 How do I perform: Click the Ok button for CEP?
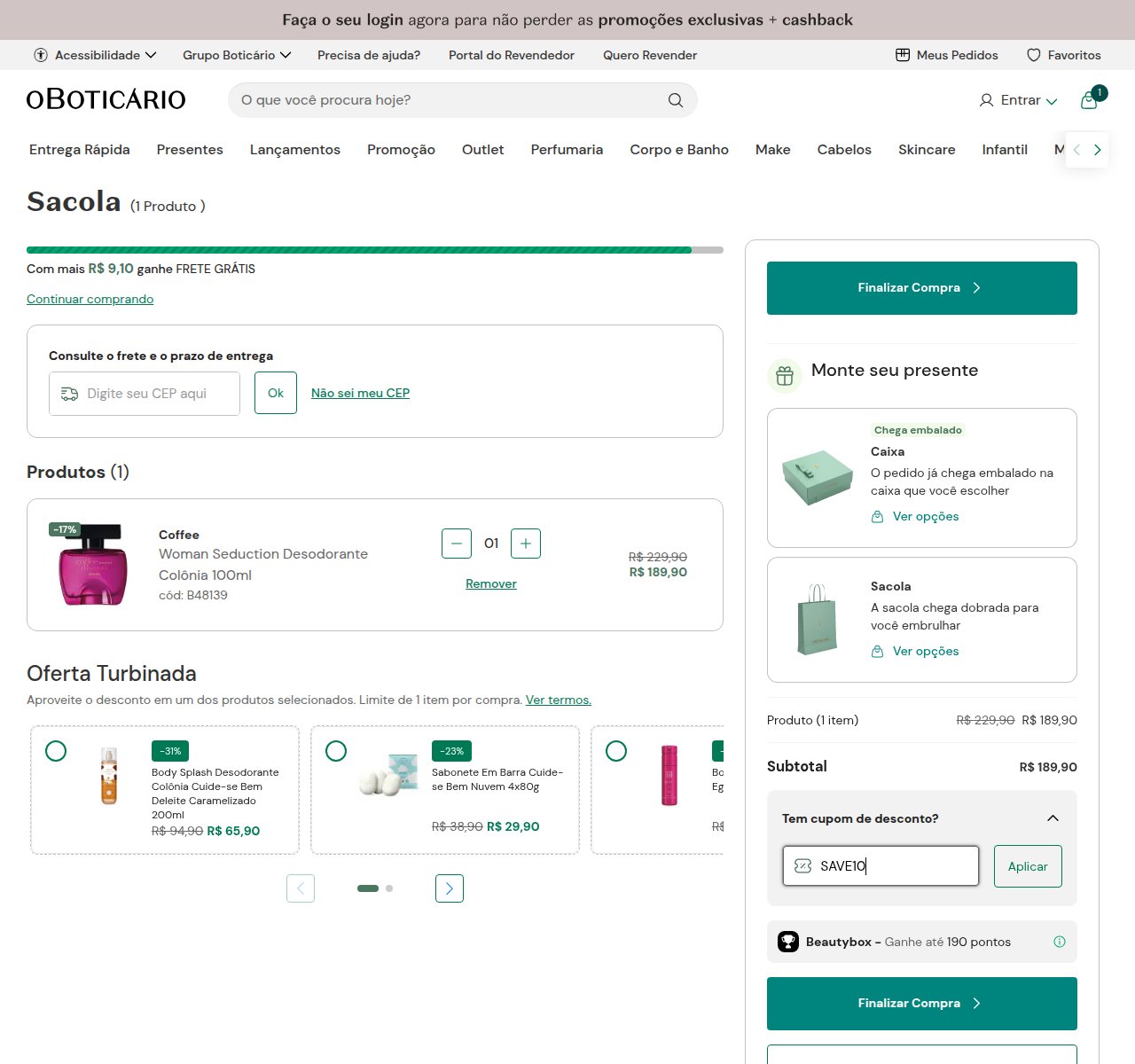click(x=276, y=393)
